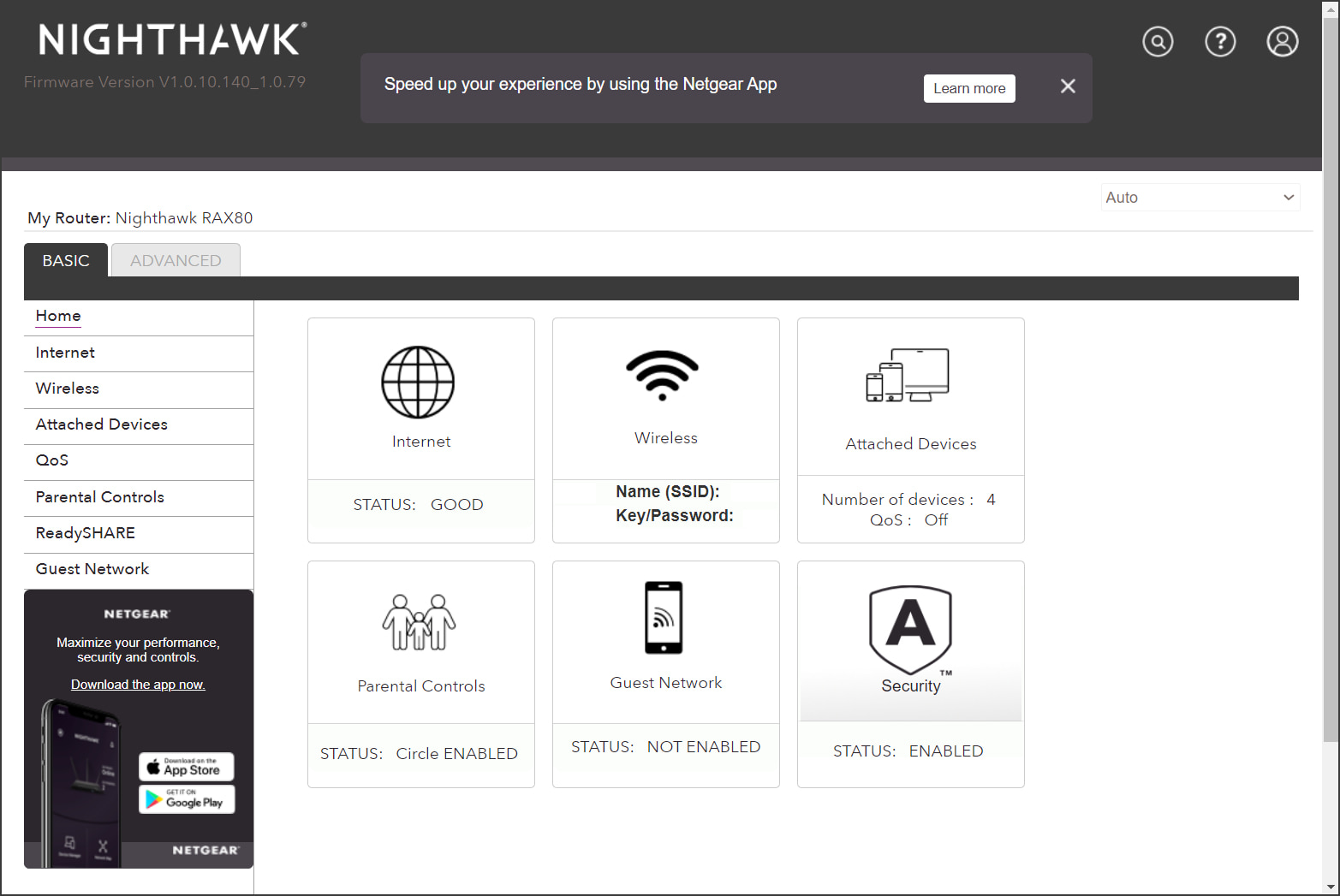The image size is (1340, 896).
Task: Select Wireless in the sidebar menu
Action: 139,389
